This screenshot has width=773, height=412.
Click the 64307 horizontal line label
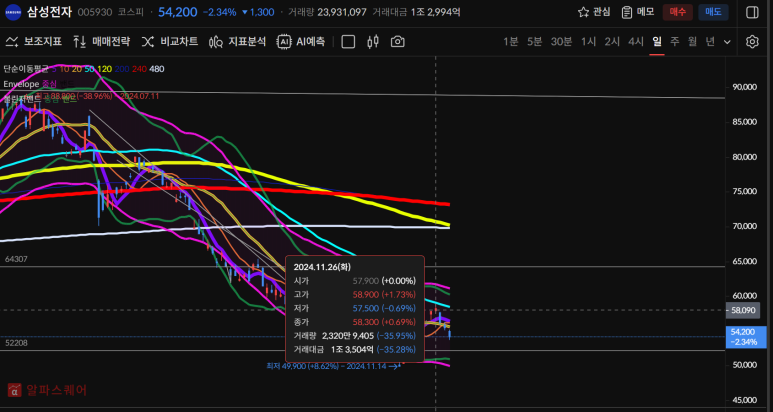[x=15, y=259]
